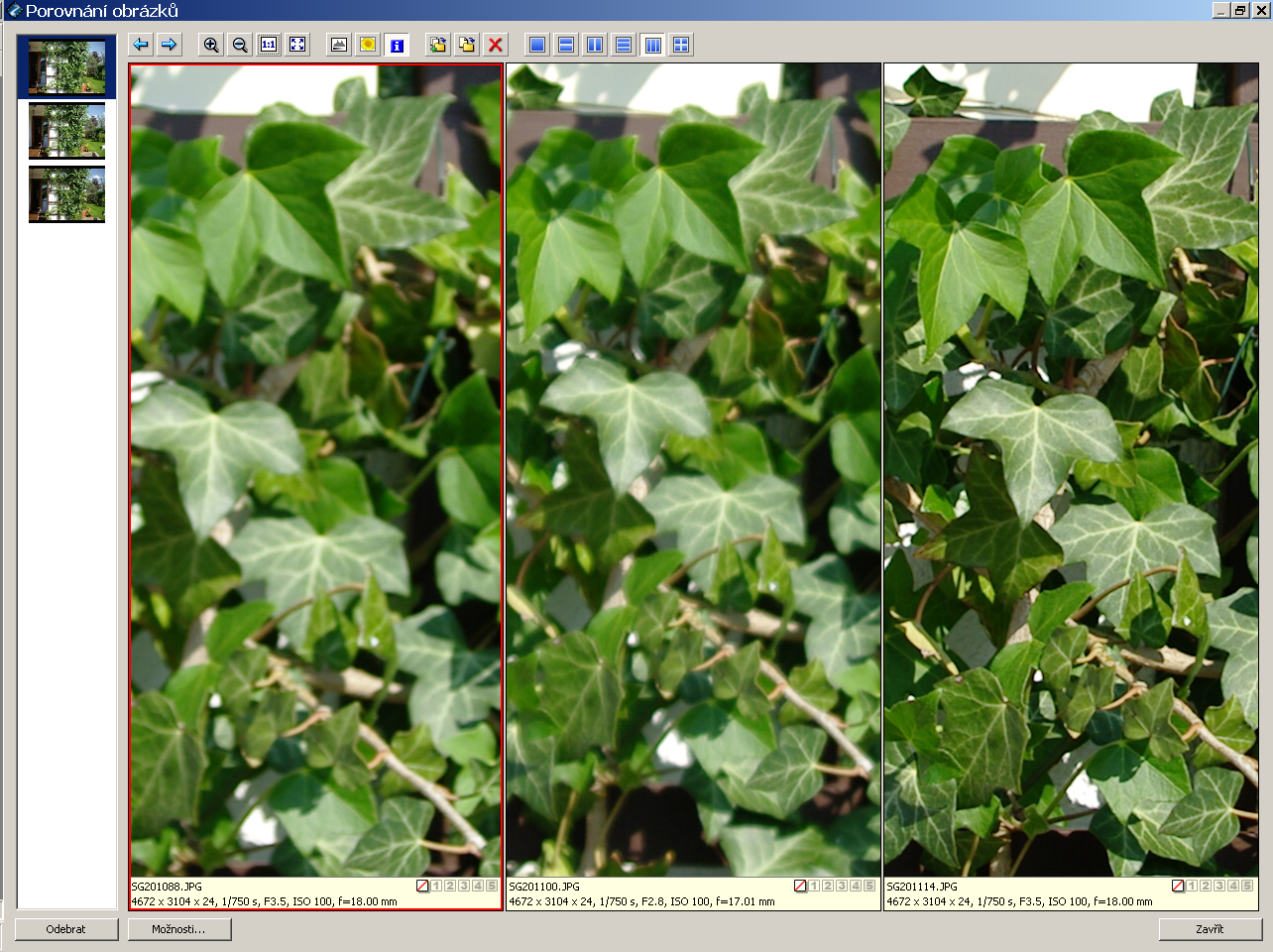Set rating 3 for SG201088.JPG
This screenshot has width=1273, height=952.
(x=464, y=886)
